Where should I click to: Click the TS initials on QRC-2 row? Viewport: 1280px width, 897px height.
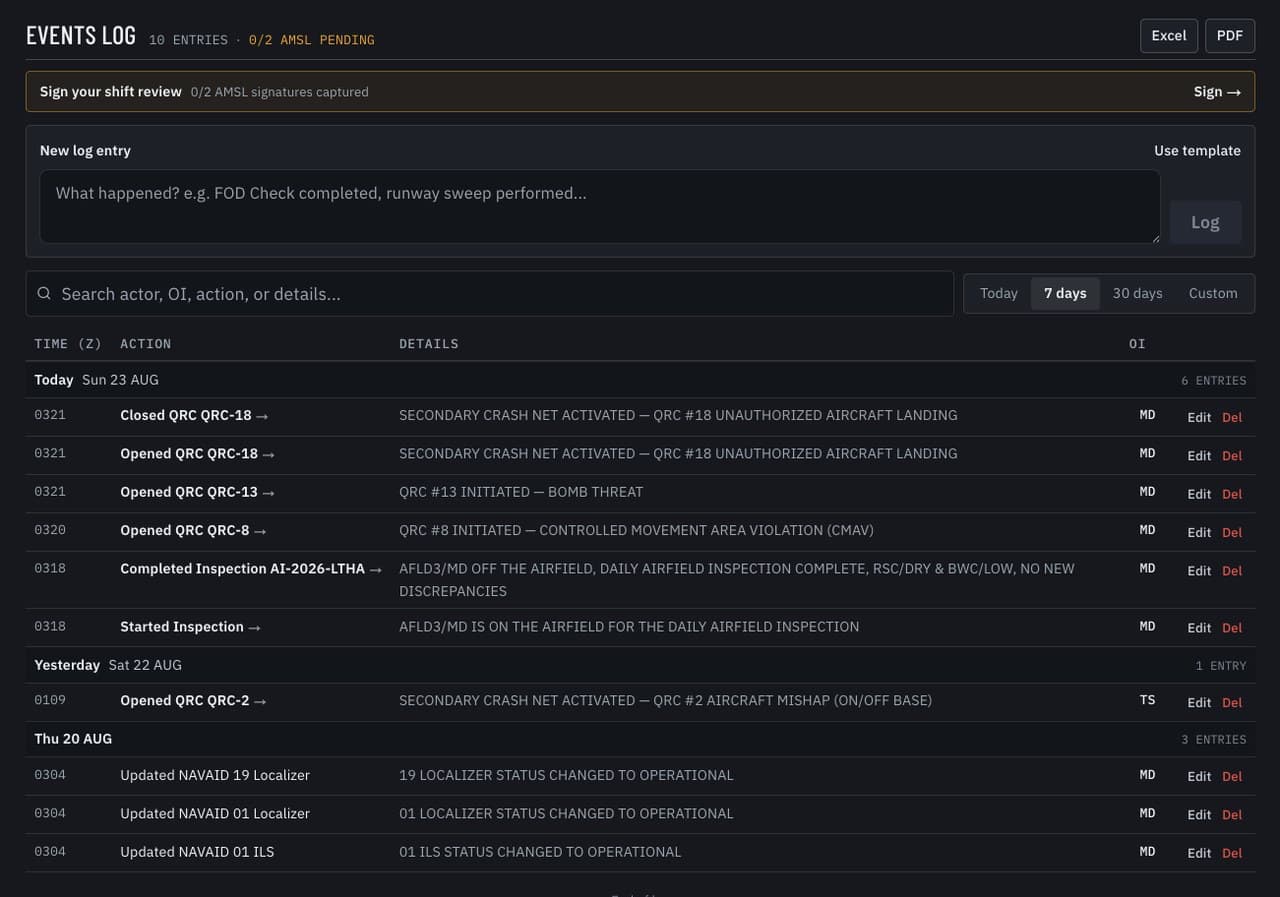[1147, 700]
